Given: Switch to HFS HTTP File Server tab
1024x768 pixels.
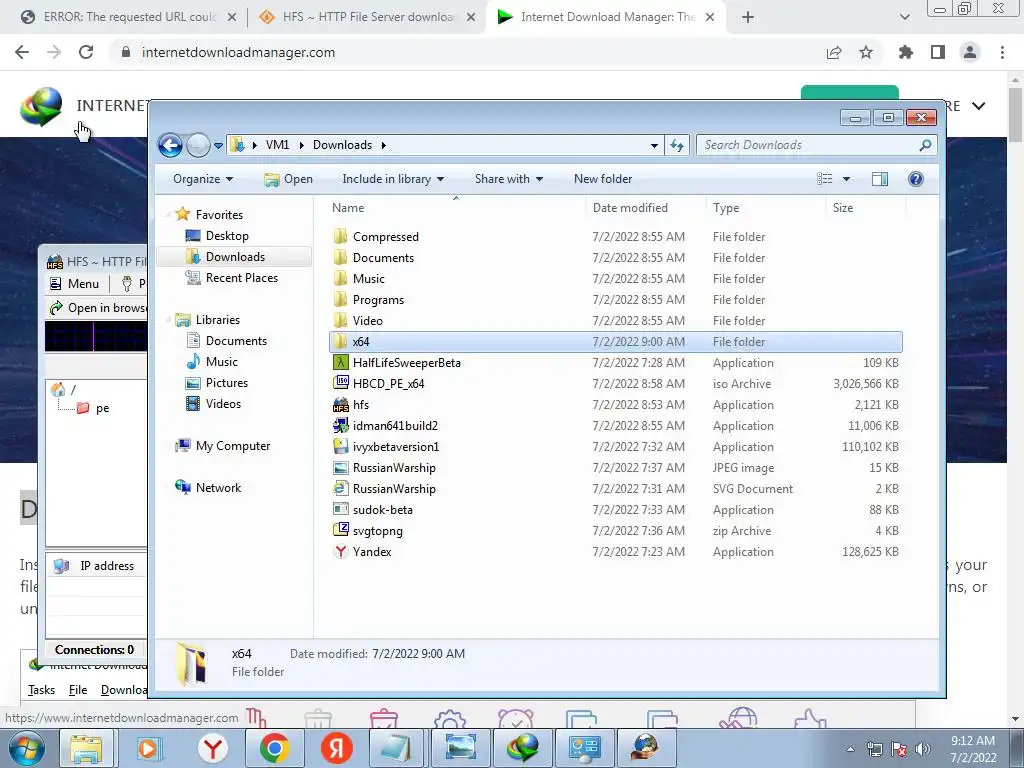Looking at the screenshot, I should tap(367, 17).
